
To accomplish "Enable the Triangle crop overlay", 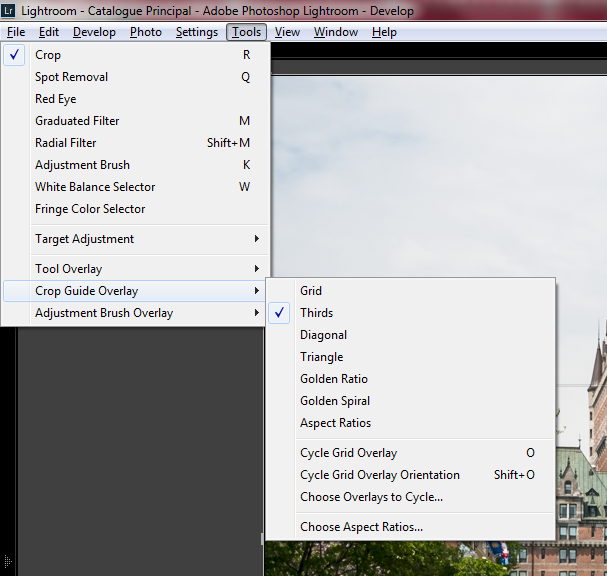I will point(411,357).
